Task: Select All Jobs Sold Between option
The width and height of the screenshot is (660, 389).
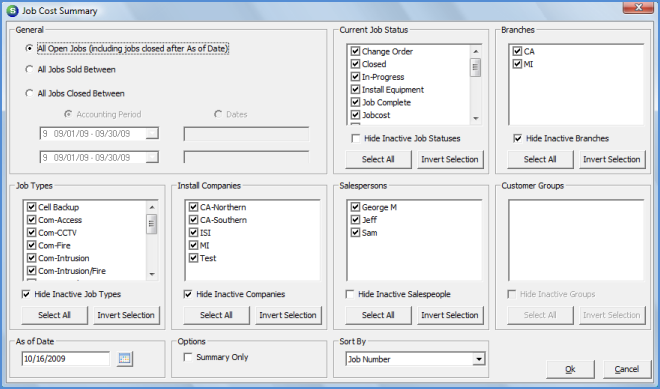Action: 29,69
